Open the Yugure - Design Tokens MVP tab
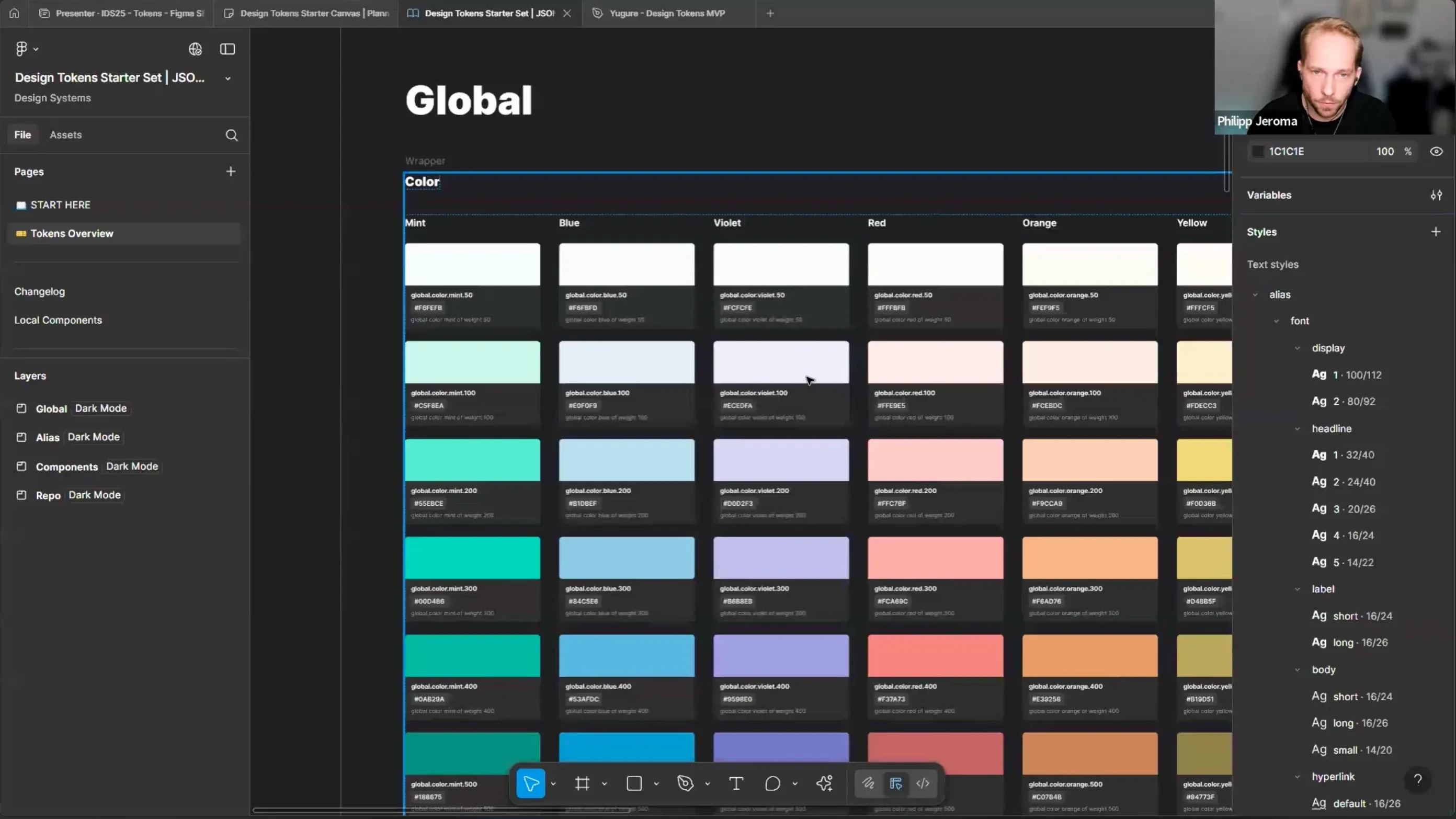The image size is (1456, 819). 666,13
